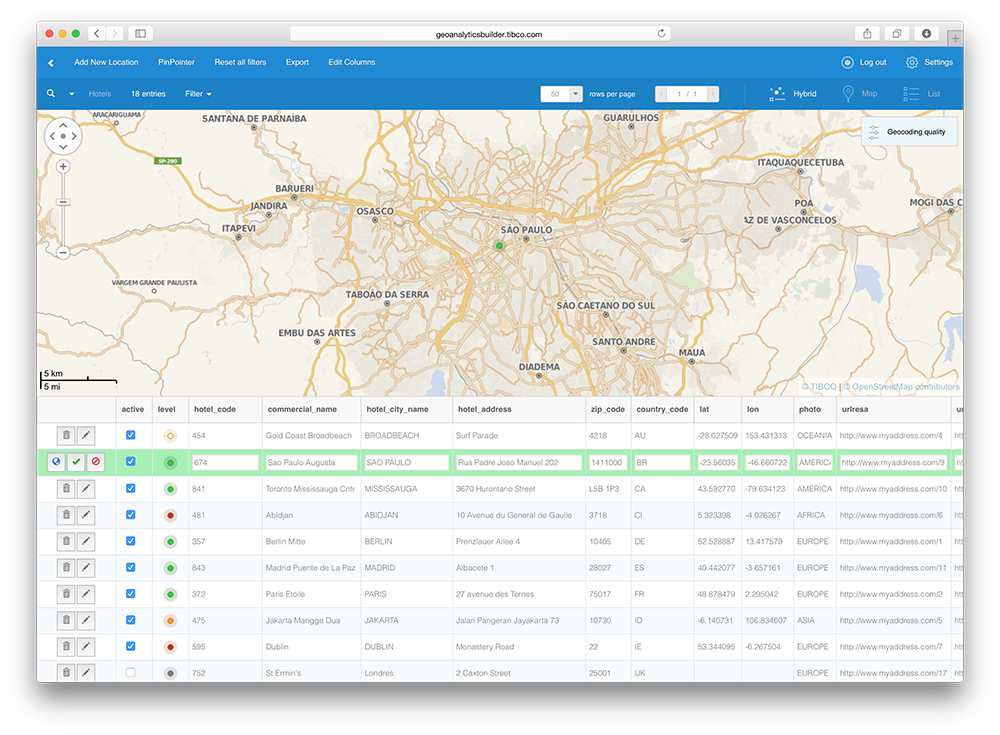The image size is (1000, 735).
Task: Click the search magnifier icon
Action: (x=51, y=94)
